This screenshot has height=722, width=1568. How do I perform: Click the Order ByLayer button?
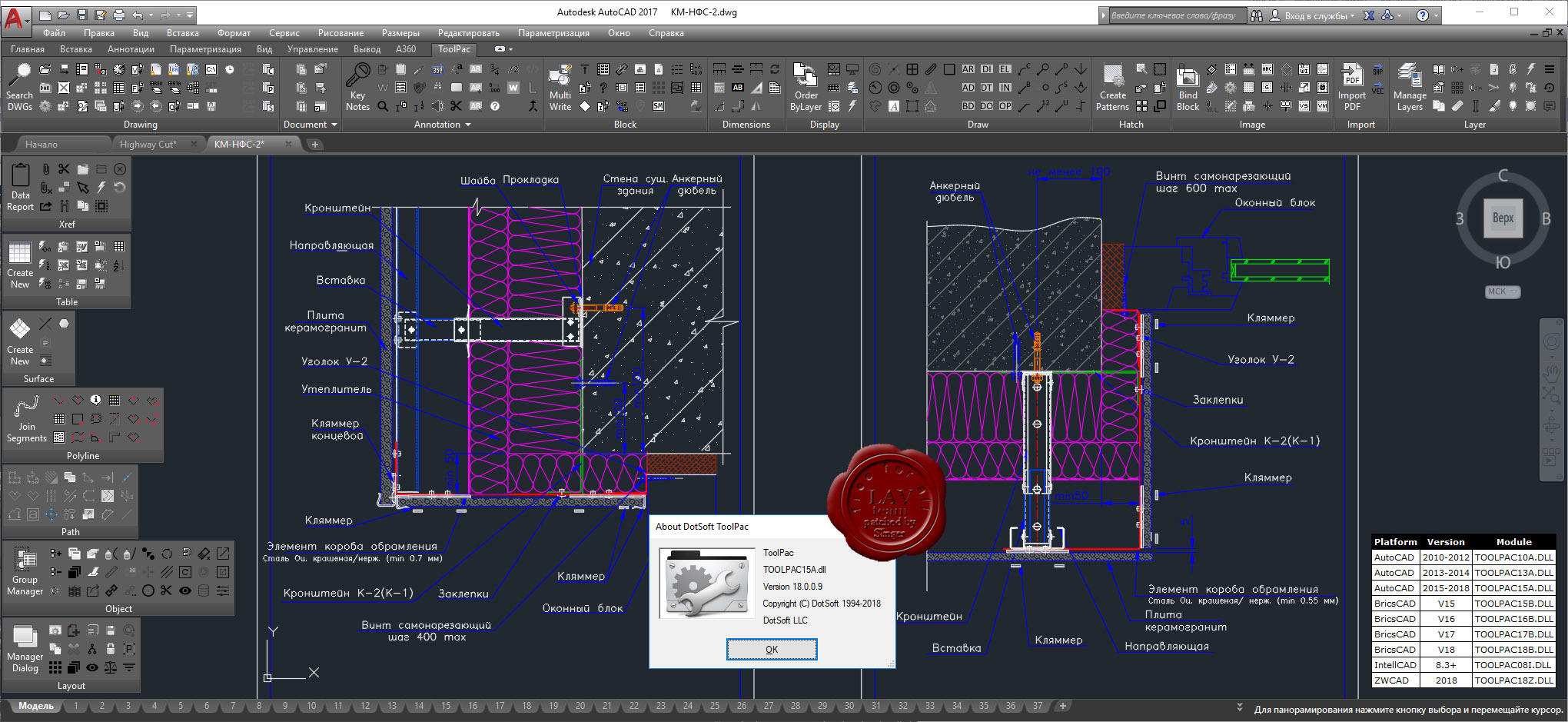[x=806, y=87]
